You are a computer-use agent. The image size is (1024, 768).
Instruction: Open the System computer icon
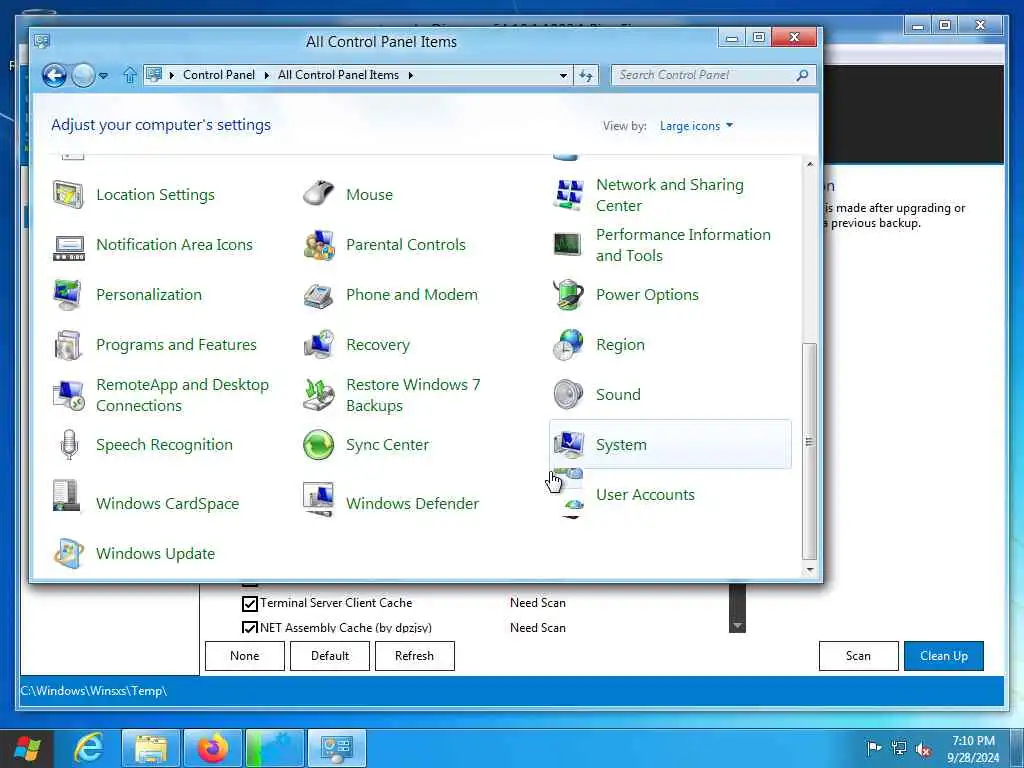[x=568, y=445]
